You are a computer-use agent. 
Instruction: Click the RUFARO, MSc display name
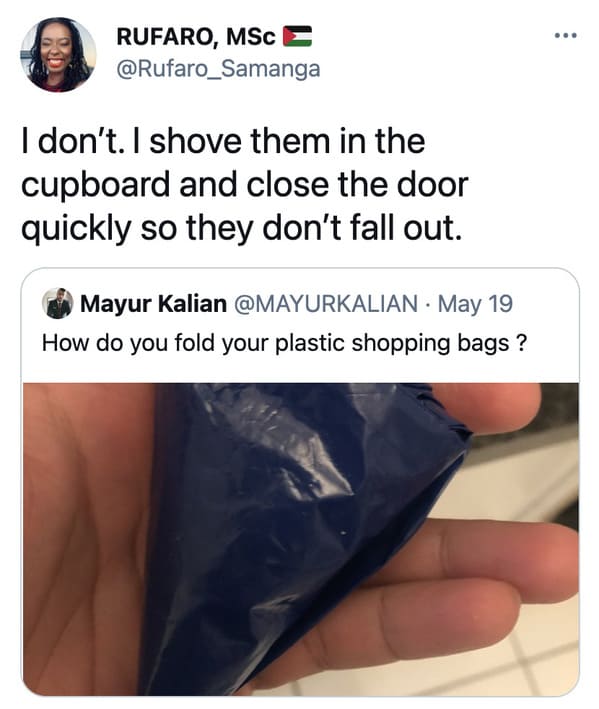click(x=196, y=37)
